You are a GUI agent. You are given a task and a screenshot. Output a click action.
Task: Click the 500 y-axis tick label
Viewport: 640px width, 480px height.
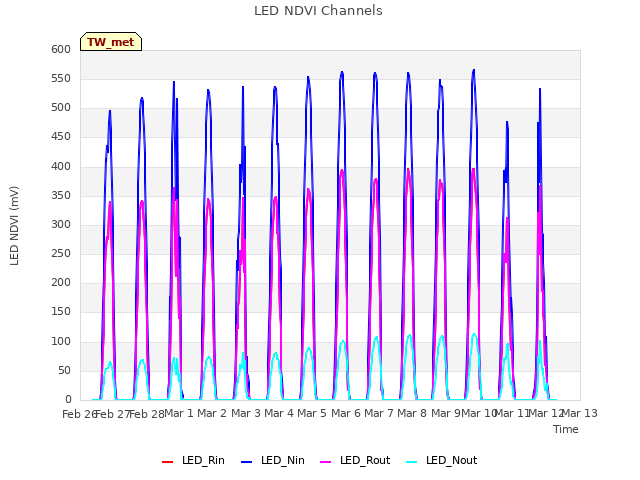(61, 108)
